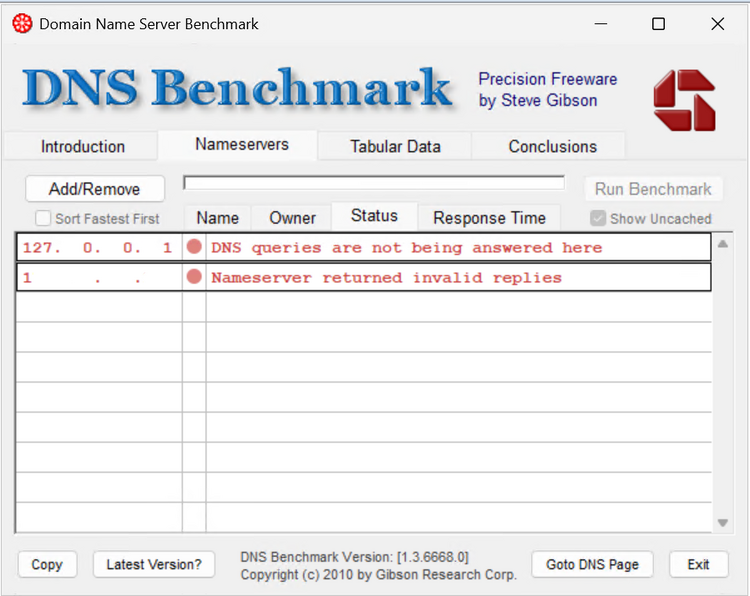Click "DNS queries are not being answered here" text
This screenshot has width=750, height=596.
click(407, 247)
